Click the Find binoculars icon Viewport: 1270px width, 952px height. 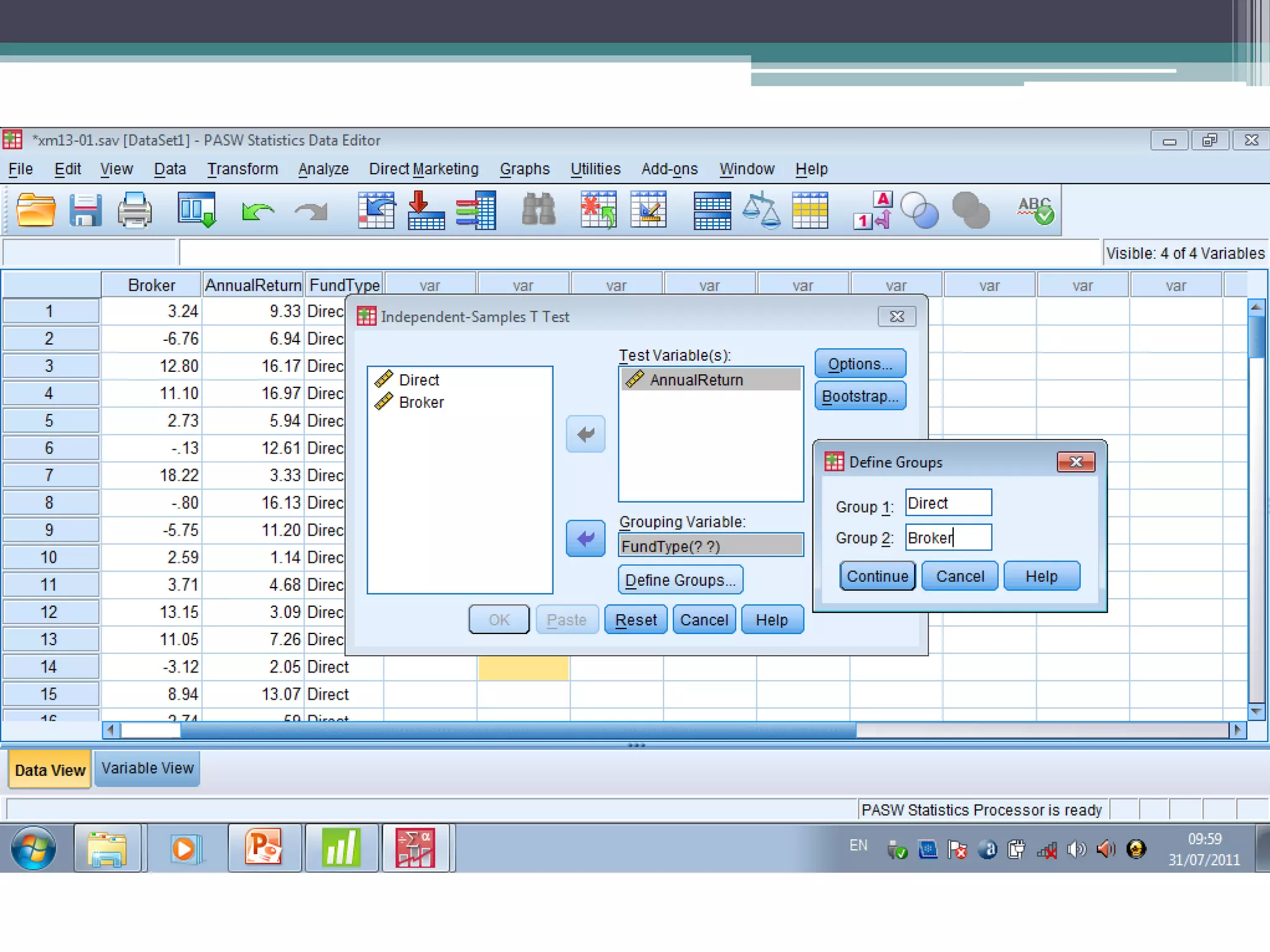(x=538, y=209)
